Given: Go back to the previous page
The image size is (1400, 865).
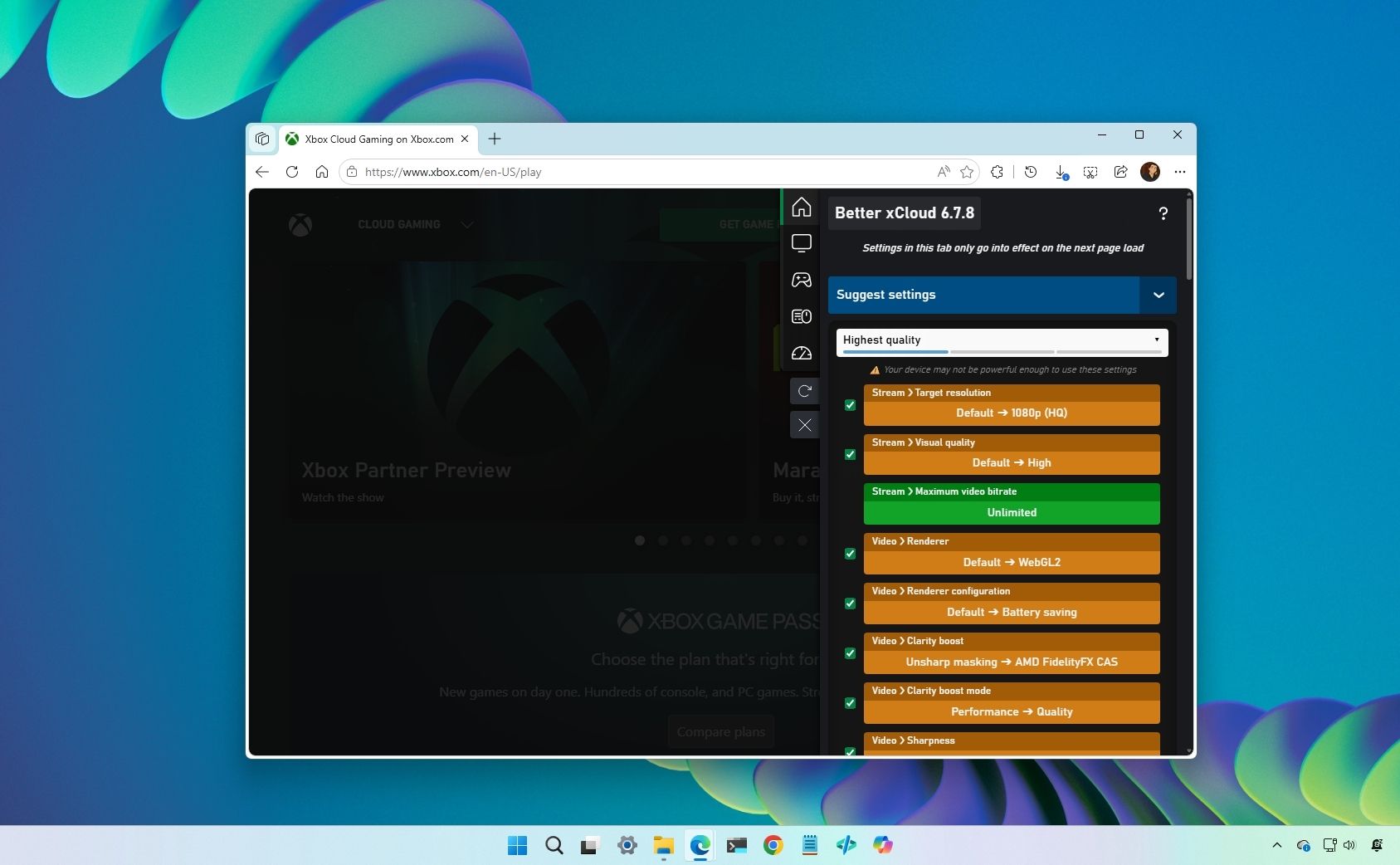Looking at the screenshot, I should (x=262, y=172).
